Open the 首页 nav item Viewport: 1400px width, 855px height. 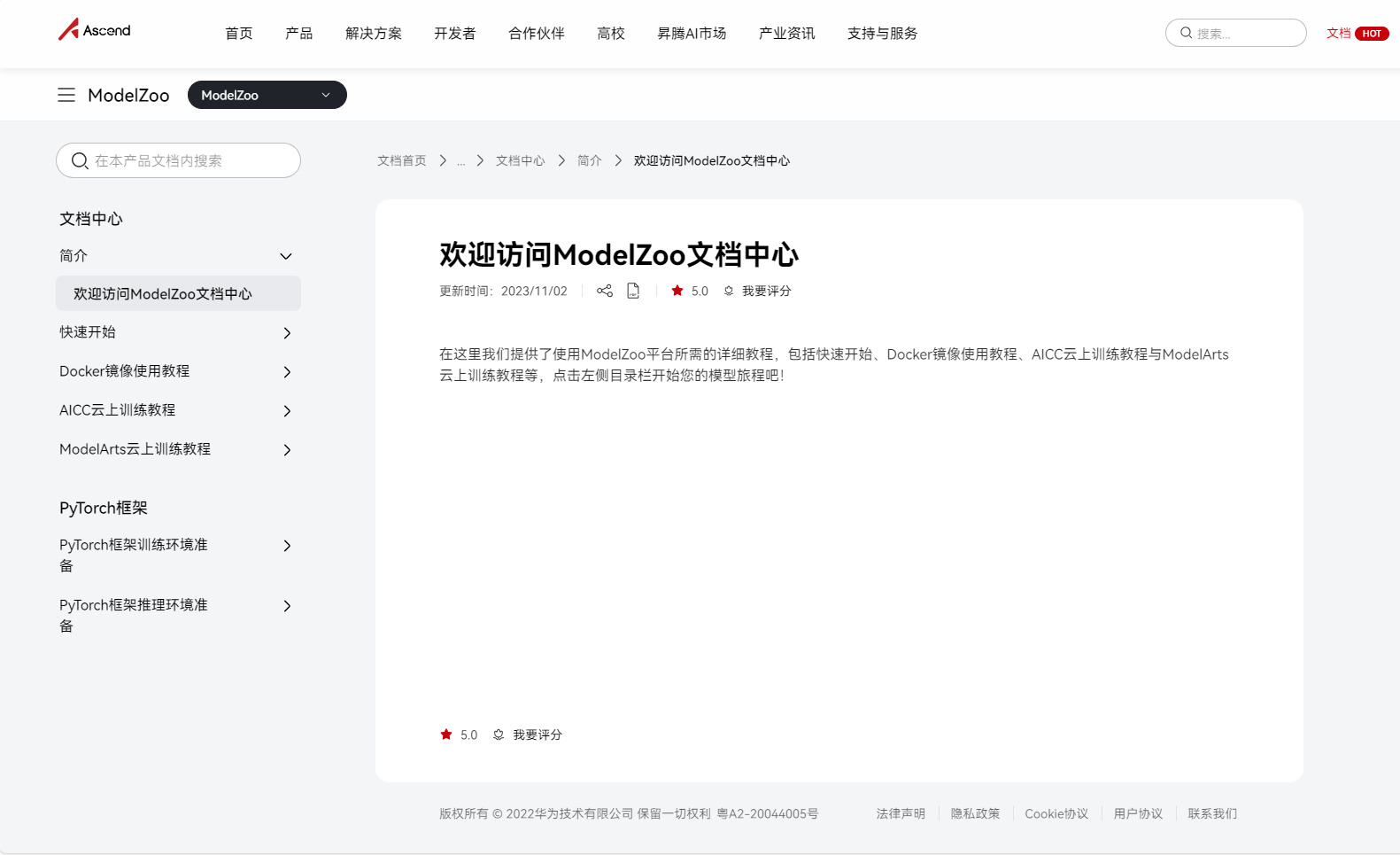pos(239,33)
